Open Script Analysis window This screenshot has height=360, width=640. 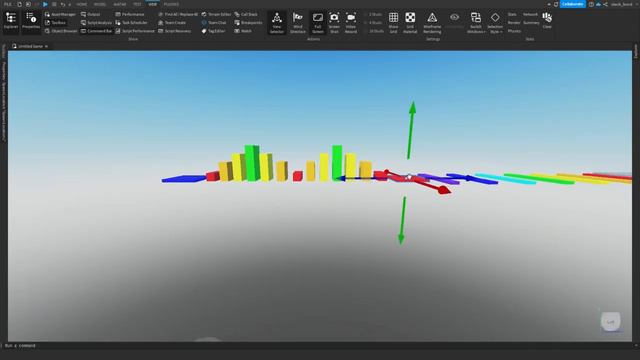[96, 23]
